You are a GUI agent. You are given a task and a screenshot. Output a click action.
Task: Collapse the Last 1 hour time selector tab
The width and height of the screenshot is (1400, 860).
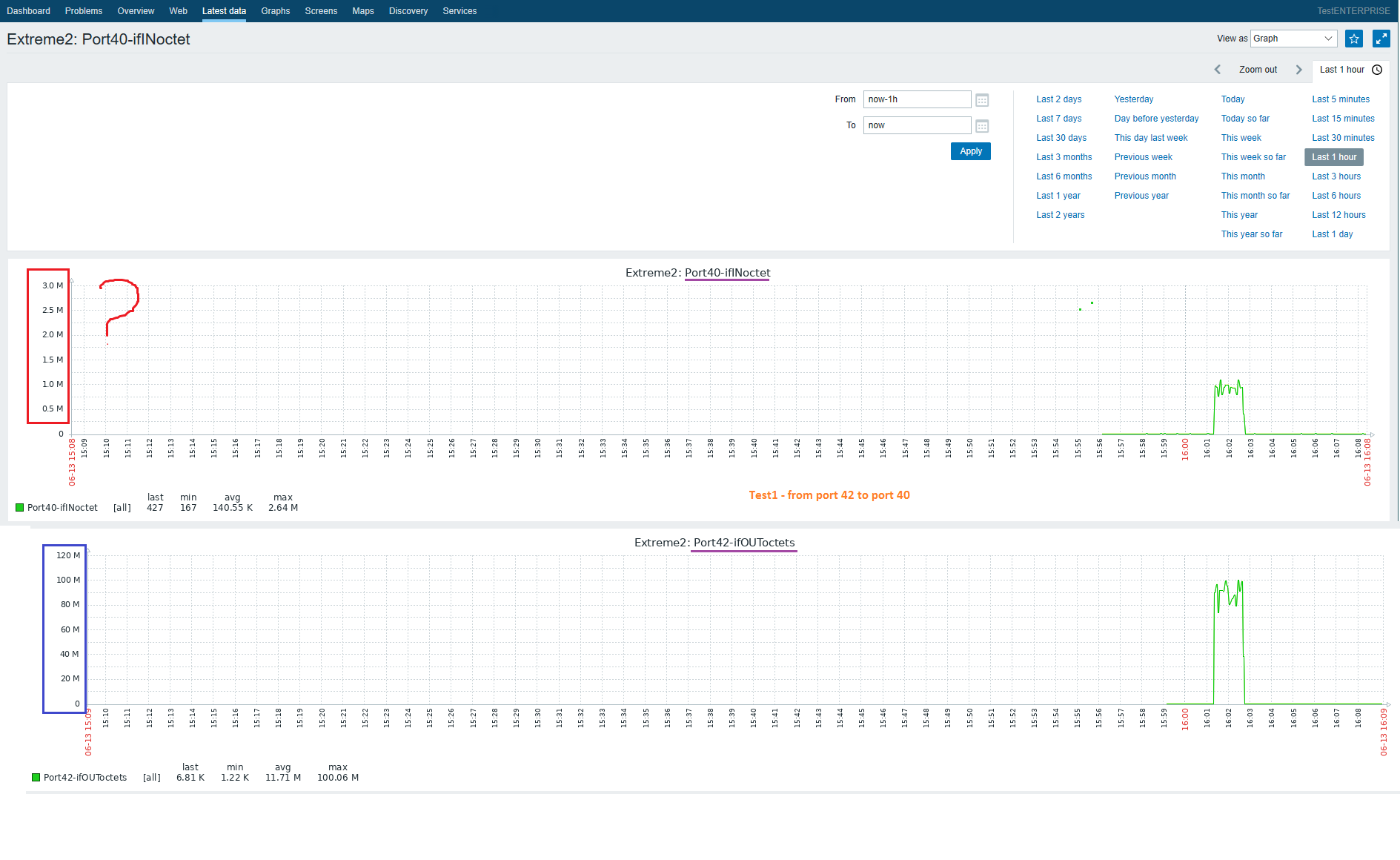point(1341,70)
